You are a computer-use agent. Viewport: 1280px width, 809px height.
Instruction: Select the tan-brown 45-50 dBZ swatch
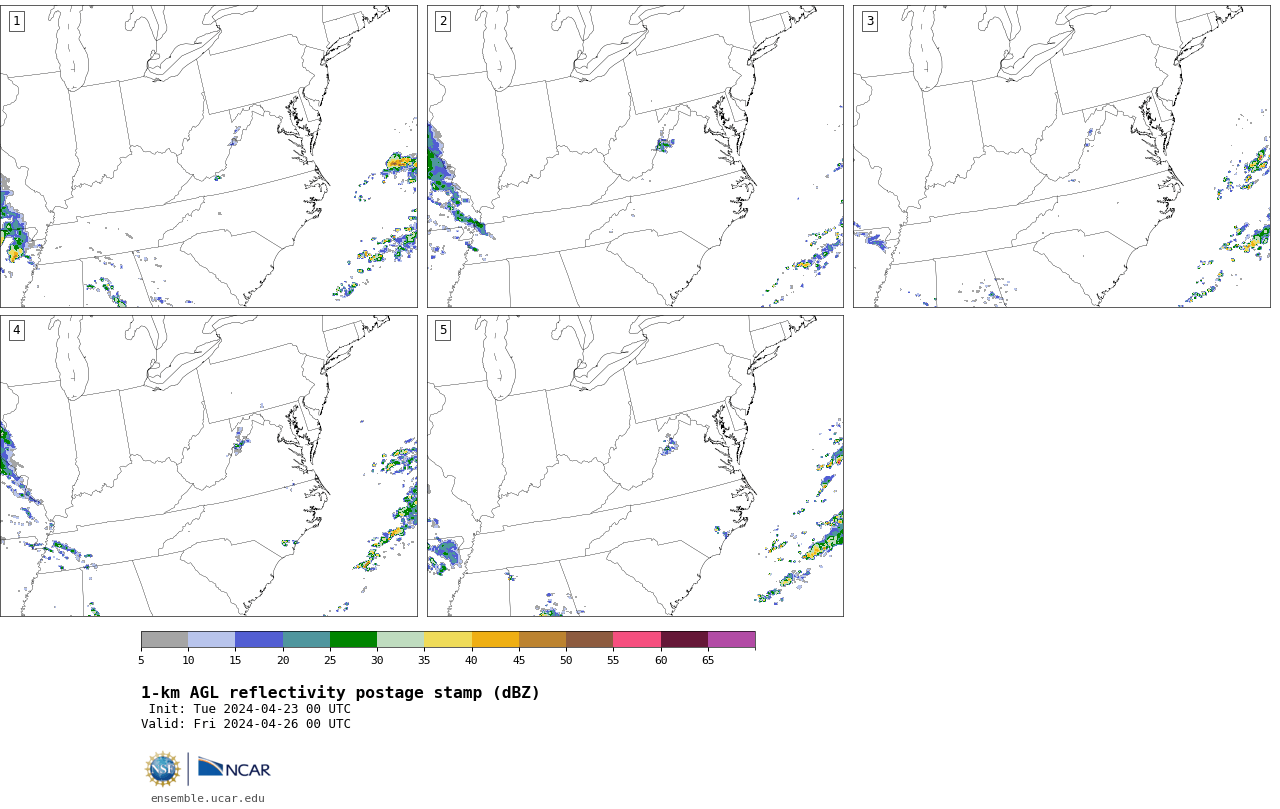point(542,640)
